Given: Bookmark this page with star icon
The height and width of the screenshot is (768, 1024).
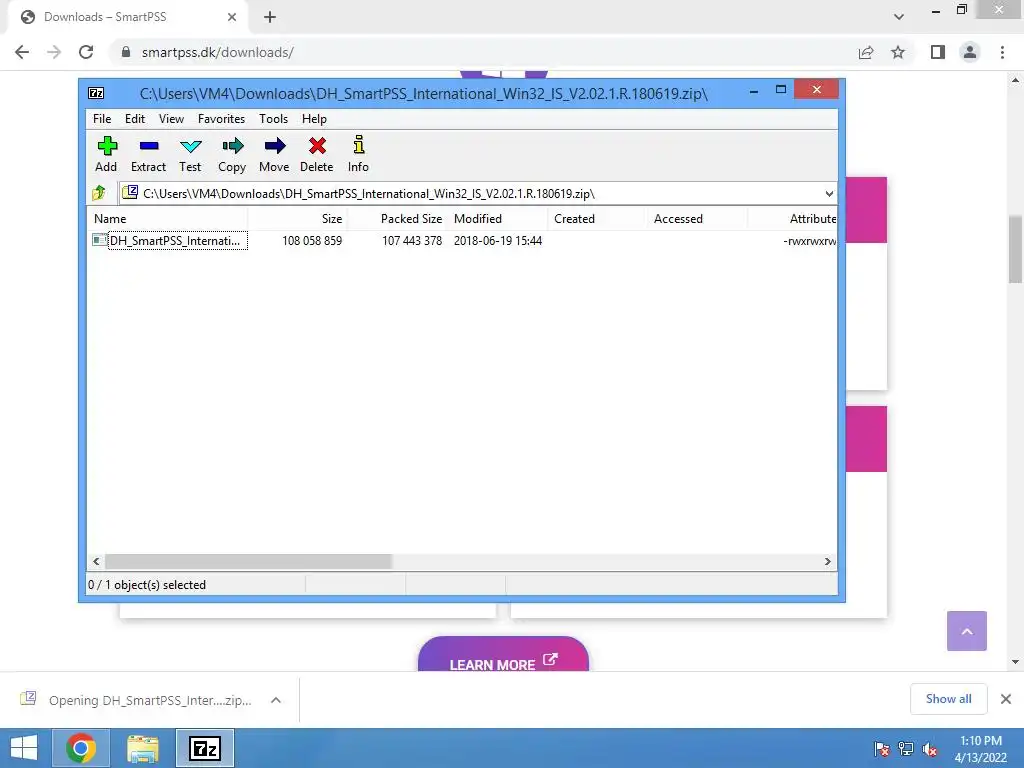Looking at the screenshot, I should coord(898,52).
